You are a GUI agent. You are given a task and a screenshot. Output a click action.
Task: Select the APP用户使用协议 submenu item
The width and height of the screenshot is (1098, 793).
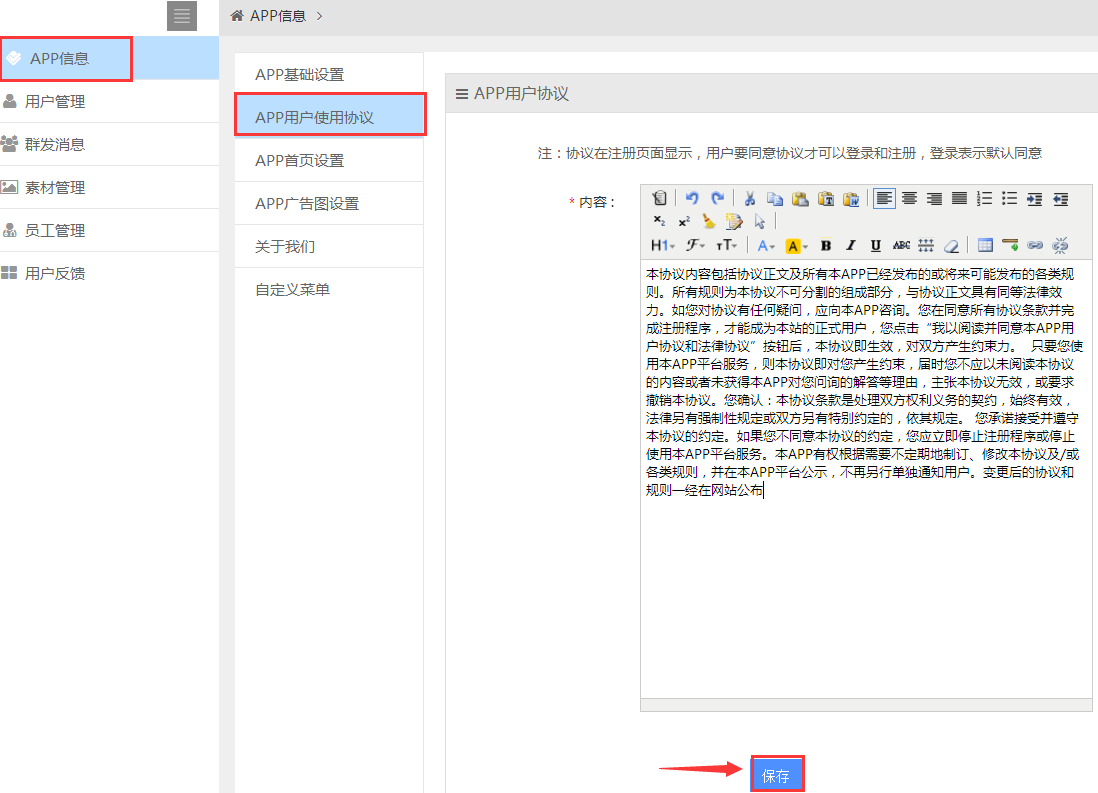[x=329, y=117]
